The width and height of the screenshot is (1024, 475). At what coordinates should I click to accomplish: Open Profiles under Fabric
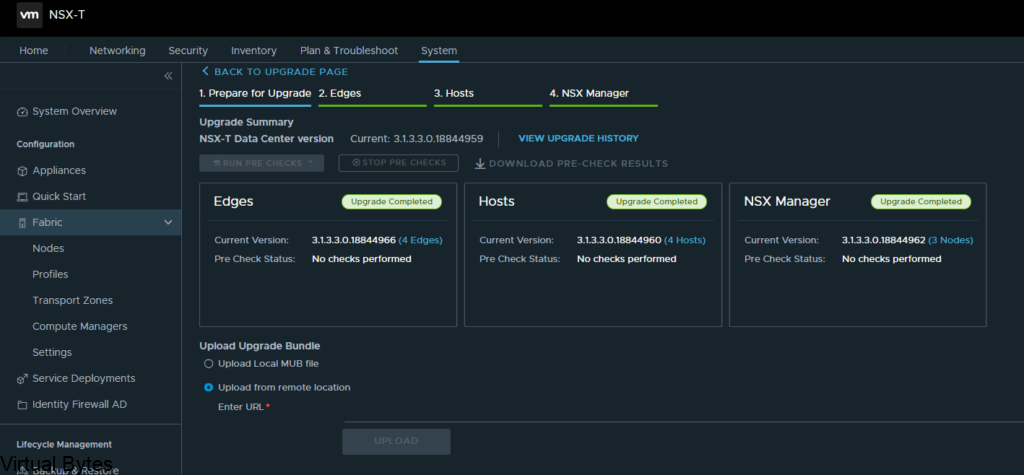(50, 274)
